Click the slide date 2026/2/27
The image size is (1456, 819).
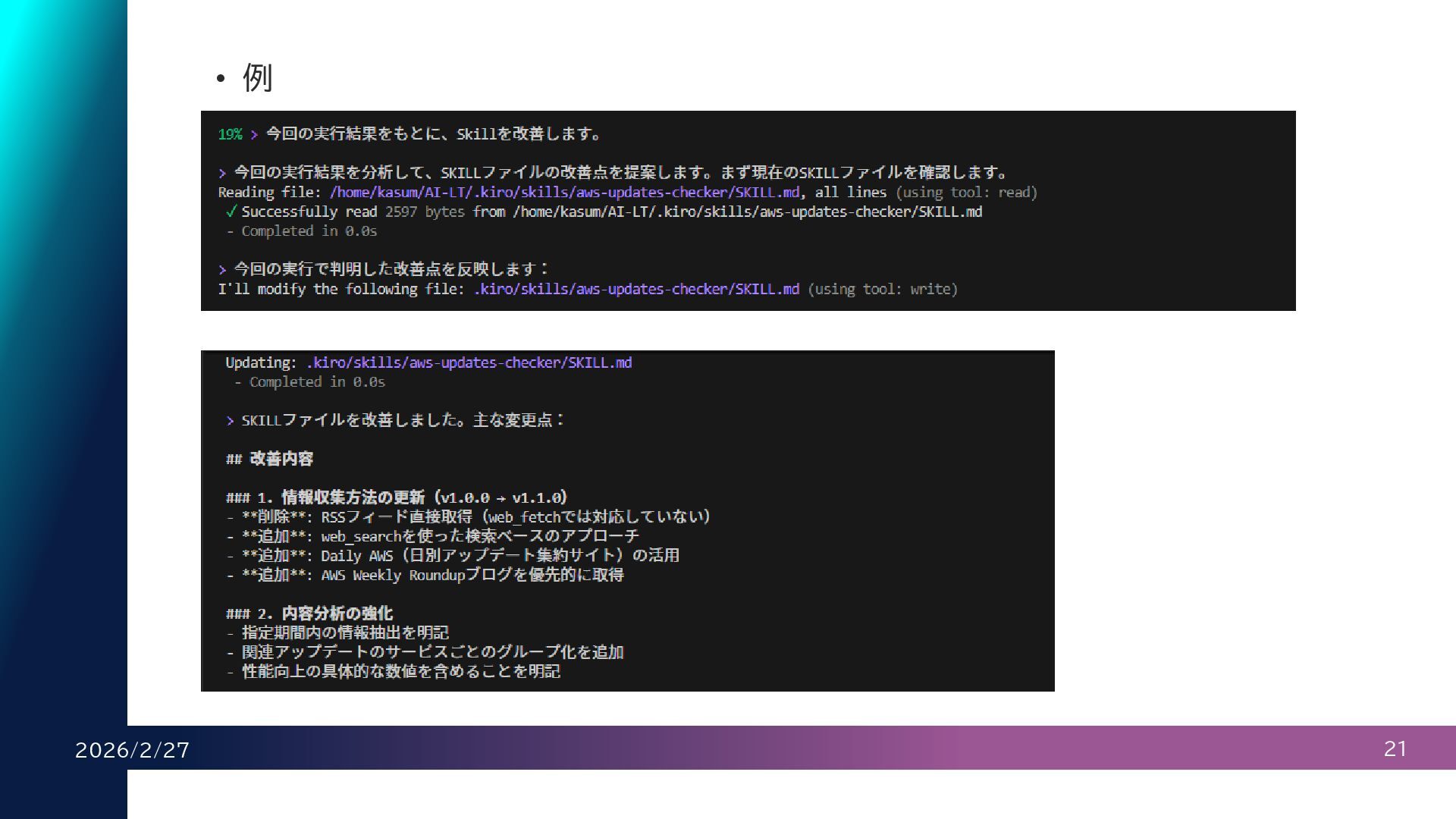click(x=132, y=750)
